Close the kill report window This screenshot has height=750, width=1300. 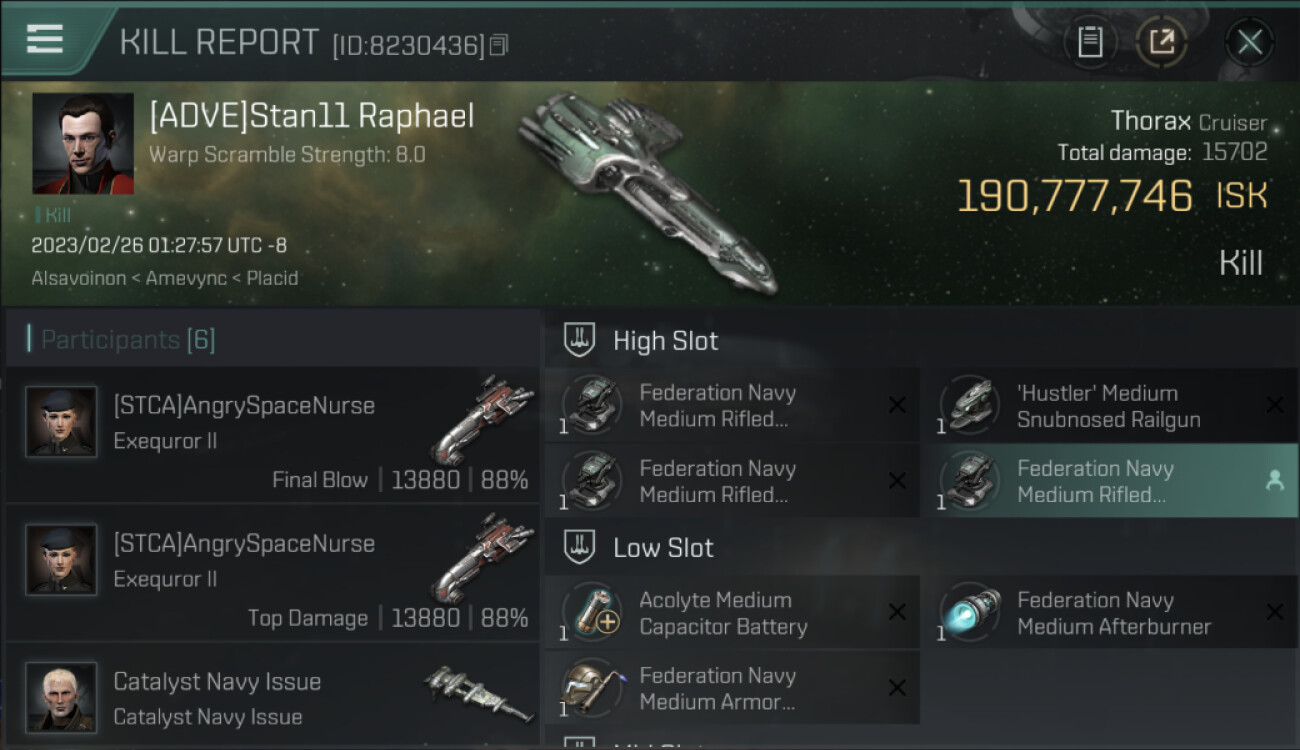click(x=1249, y=42)
